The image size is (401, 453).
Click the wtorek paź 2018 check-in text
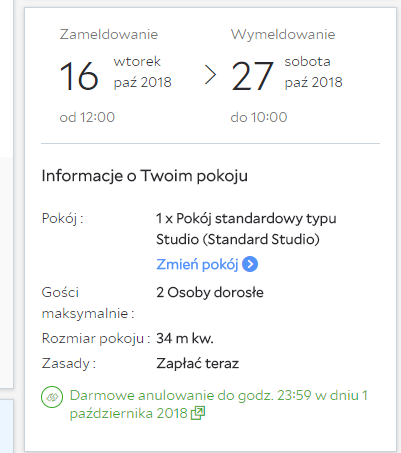click(143, 72)
